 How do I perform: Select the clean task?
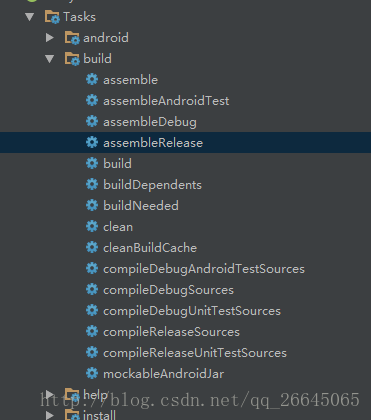click(x=118, y=227)
